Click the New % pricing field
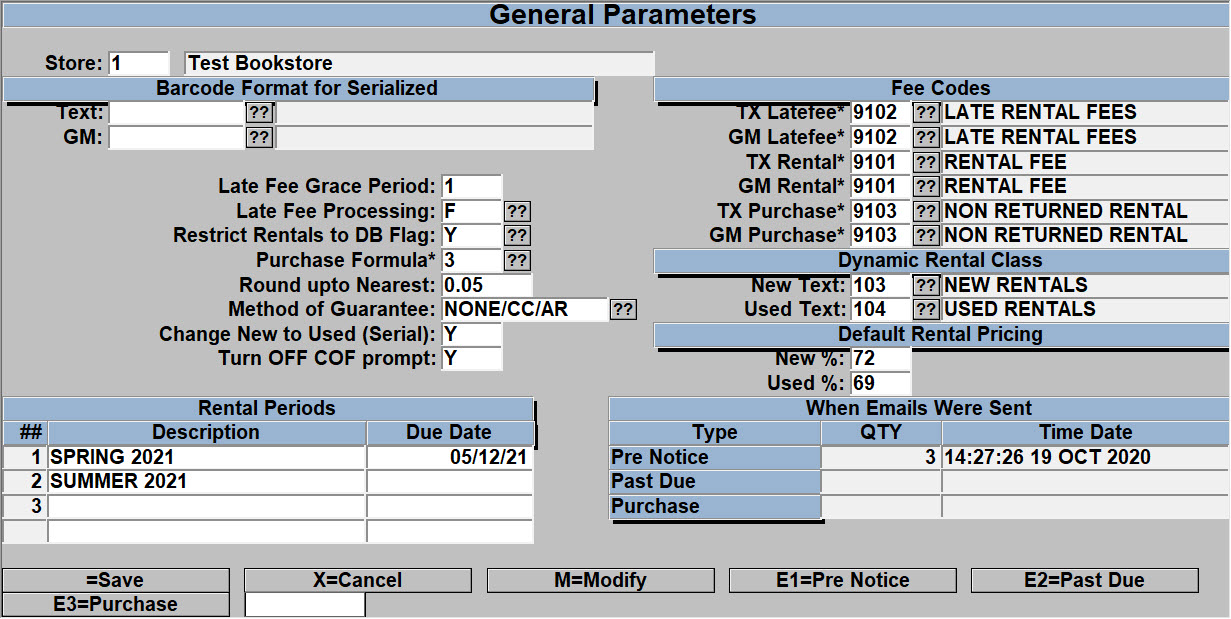 click(x=881, y=359)
